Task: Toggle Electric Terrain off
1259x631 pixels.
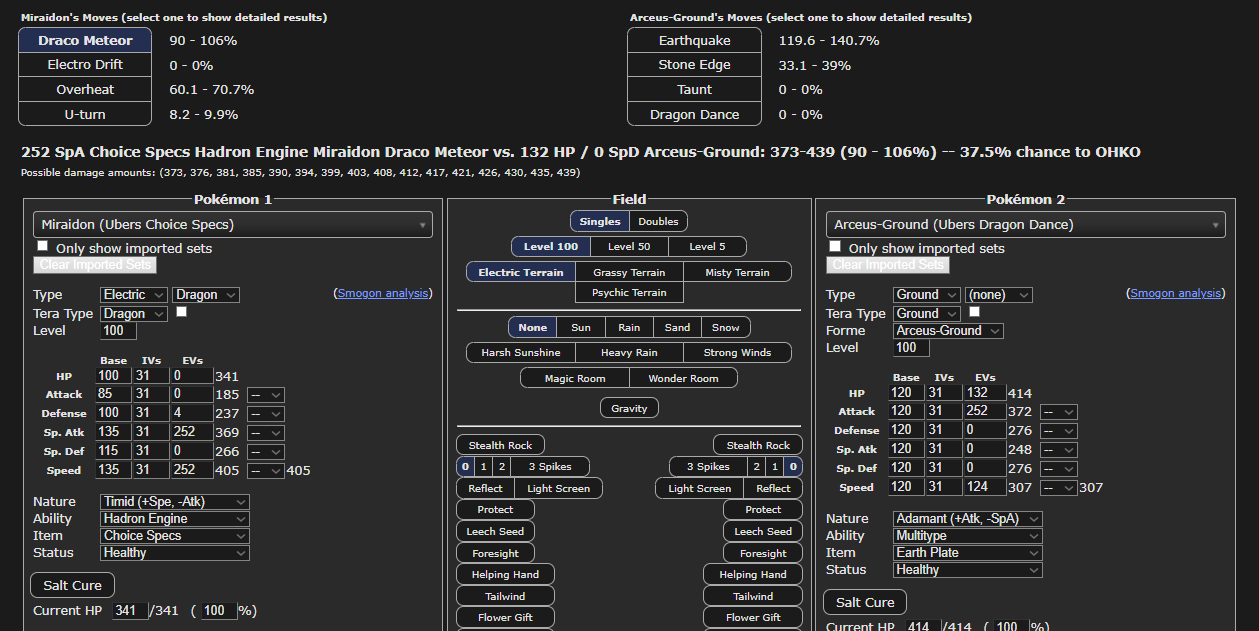Action: pos(521,272)
